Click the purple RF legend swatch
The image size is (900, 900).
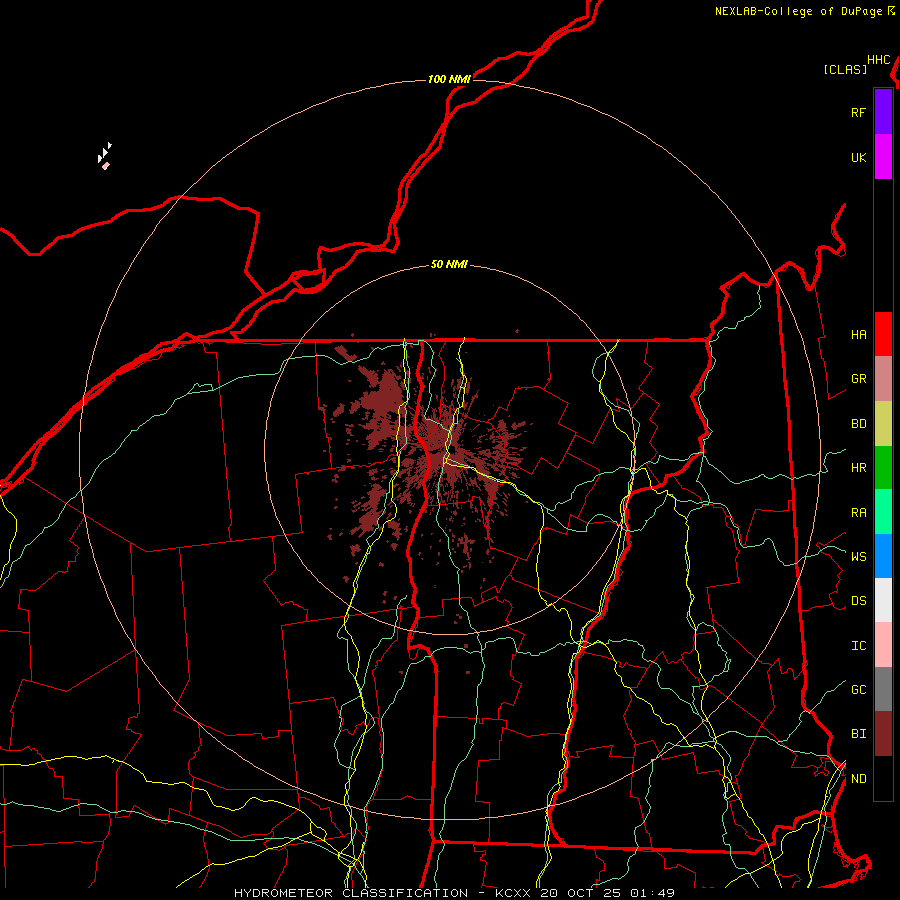click(x=883, y=112)
